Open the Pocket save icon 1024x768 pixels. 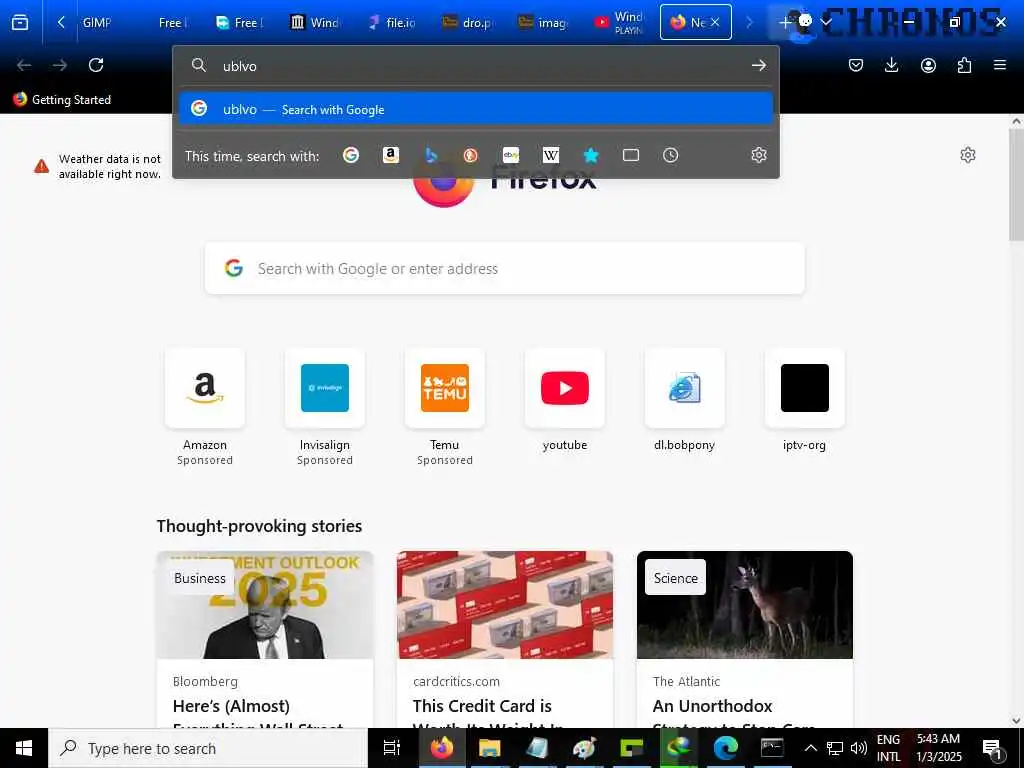tap(856, 65)
